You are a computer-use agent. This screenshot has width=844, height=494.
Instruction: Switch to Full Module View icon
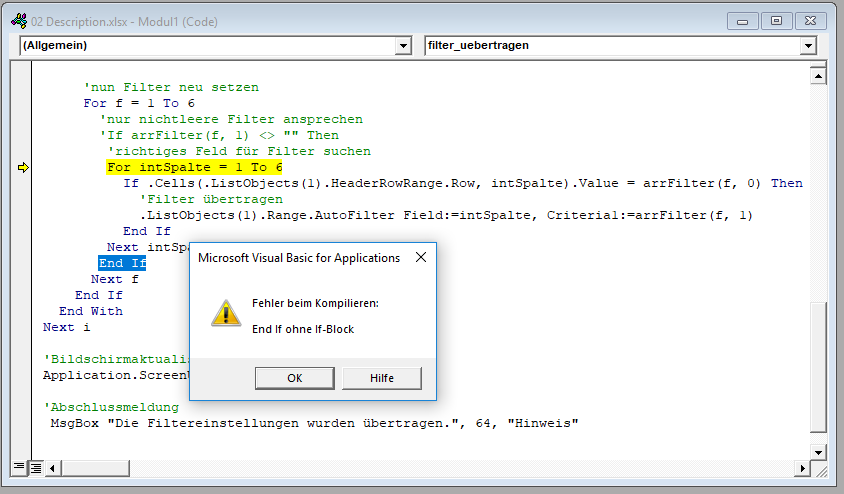(35, 467)
